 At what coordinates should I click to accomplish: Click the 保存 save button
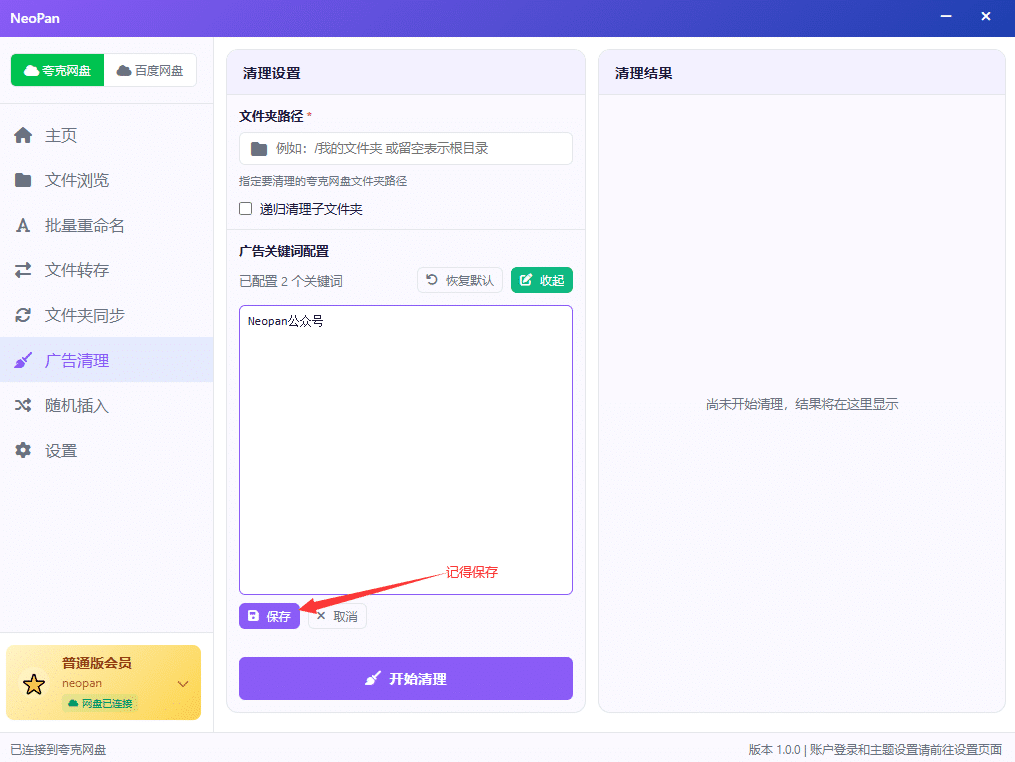point(269,616)
